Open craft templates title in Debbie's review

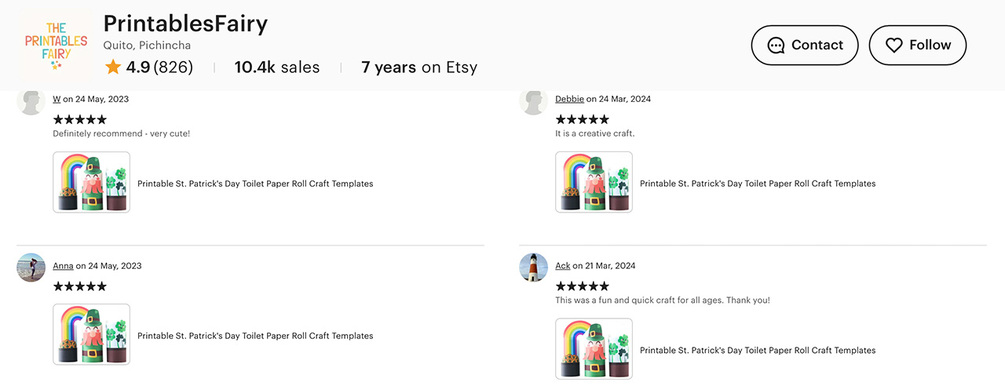point(758,183)
